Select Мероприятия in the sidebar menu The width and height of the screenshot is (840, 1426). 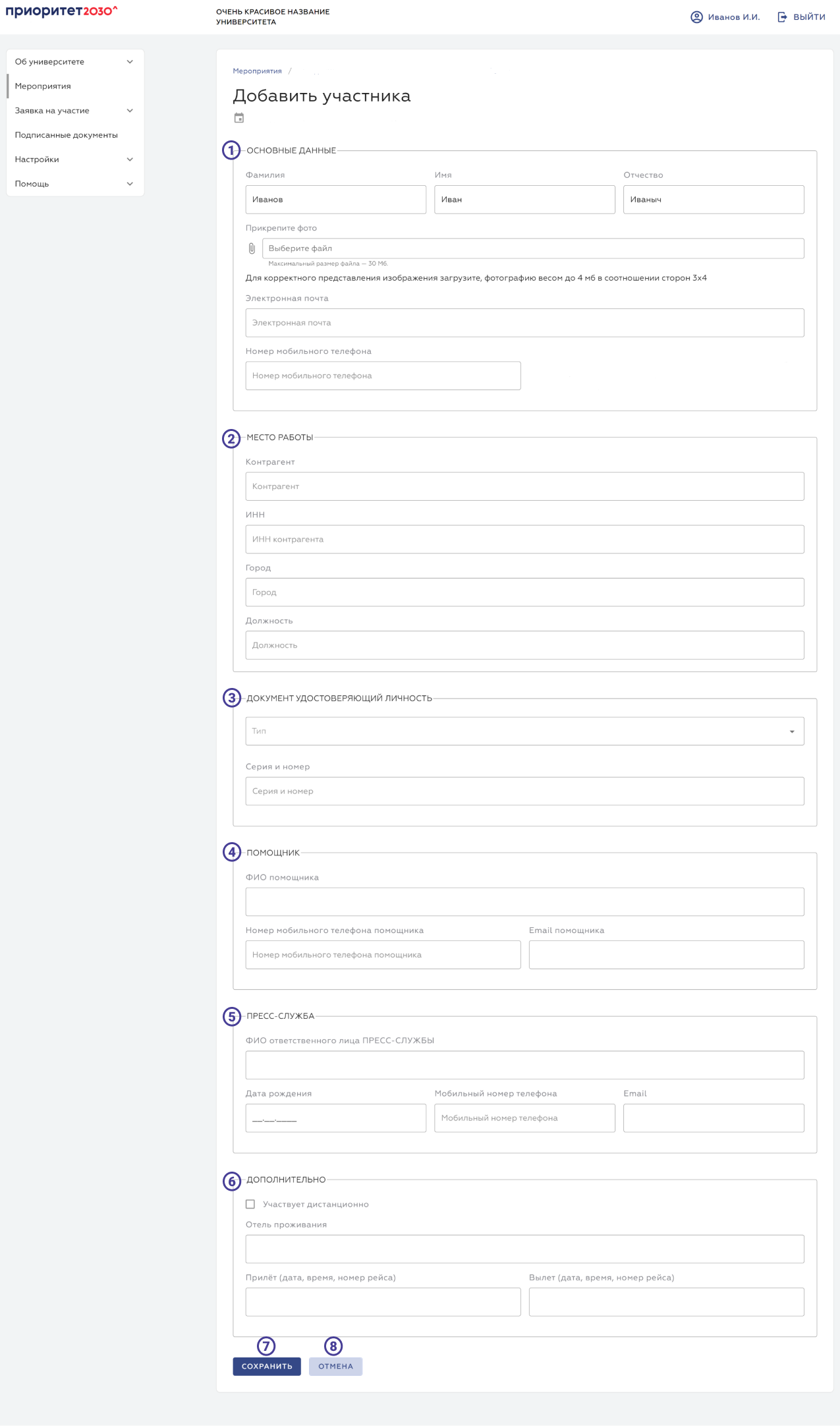tap(43, 86)
